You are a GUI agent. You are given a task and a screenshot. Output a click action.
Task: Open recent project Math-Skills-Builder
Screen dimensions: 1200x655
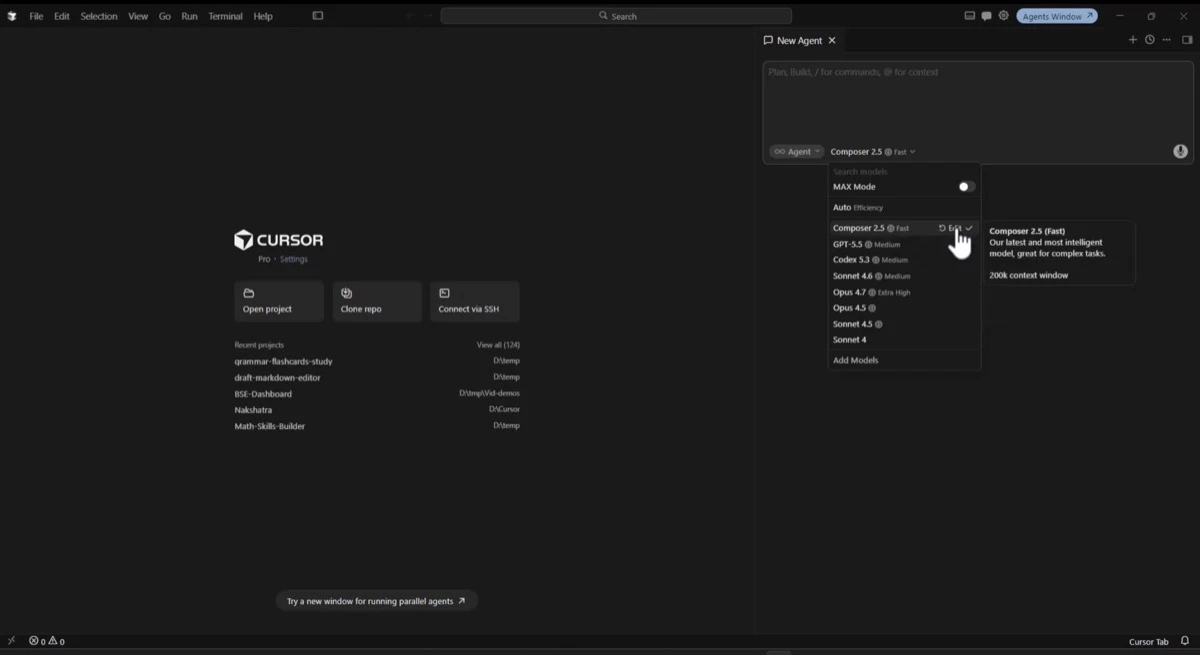coord(377,426)
